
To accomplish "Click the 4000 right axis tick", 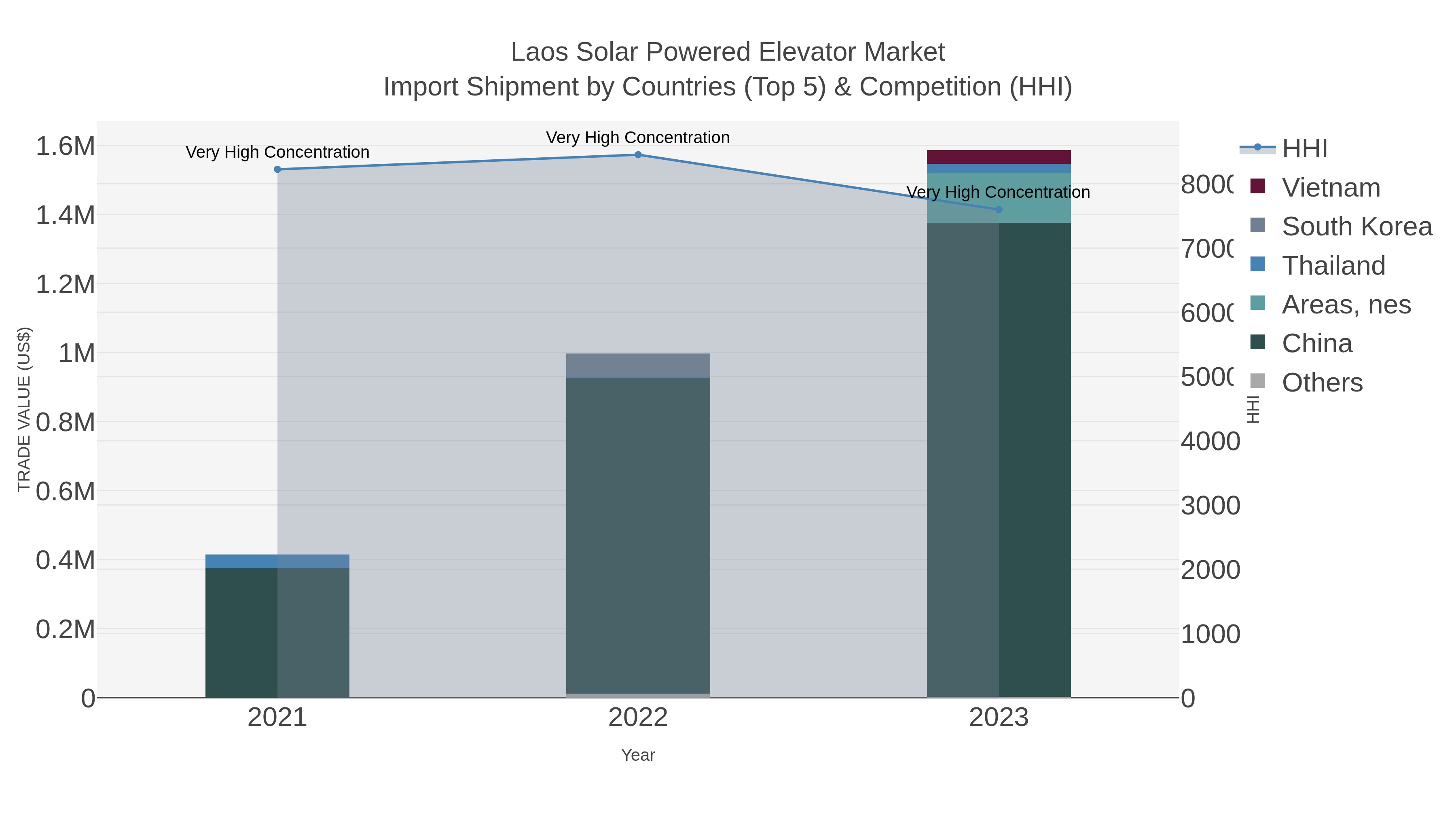I will tap(1210, 441).
